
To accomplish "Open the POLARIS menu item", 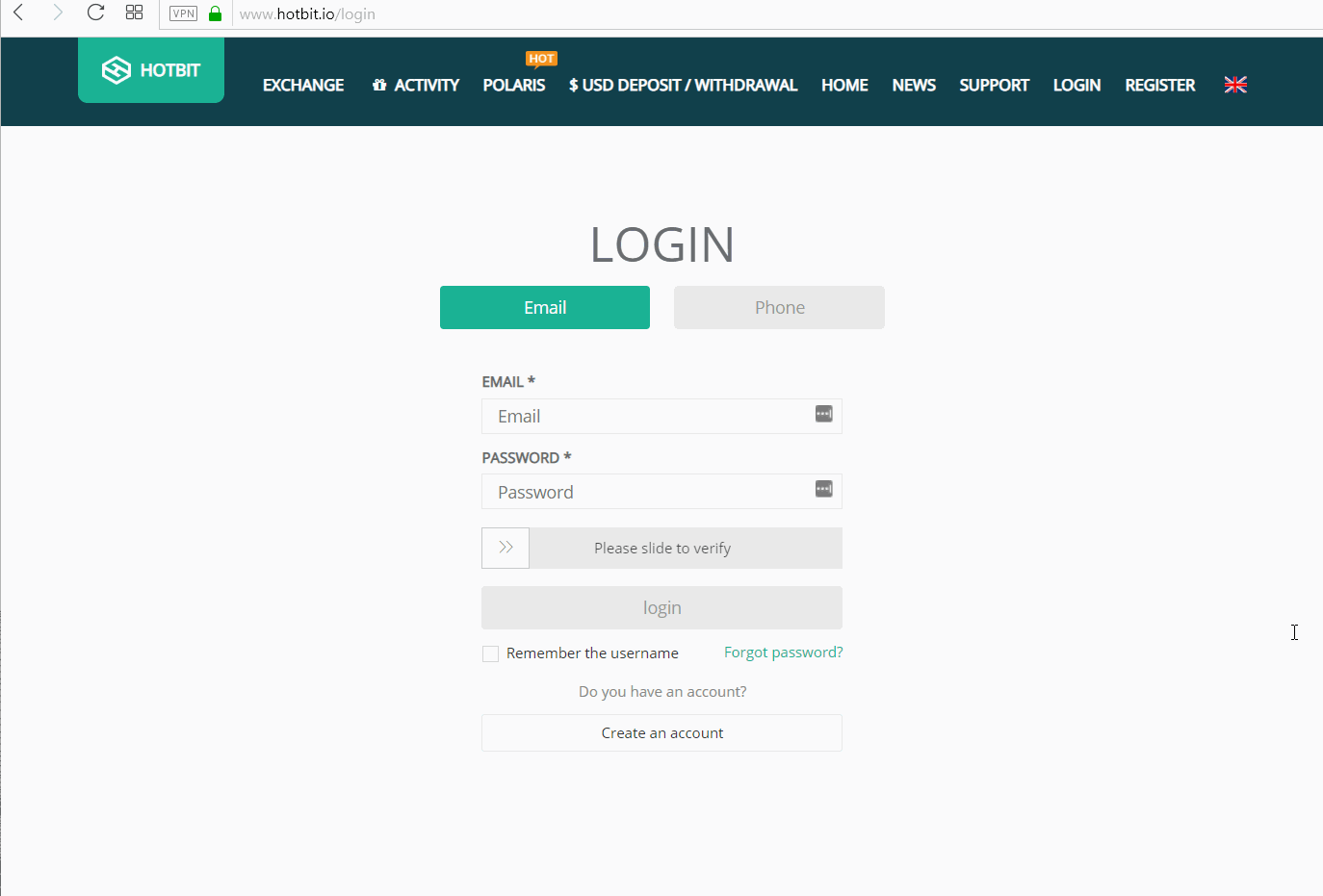I will [514, 85].
